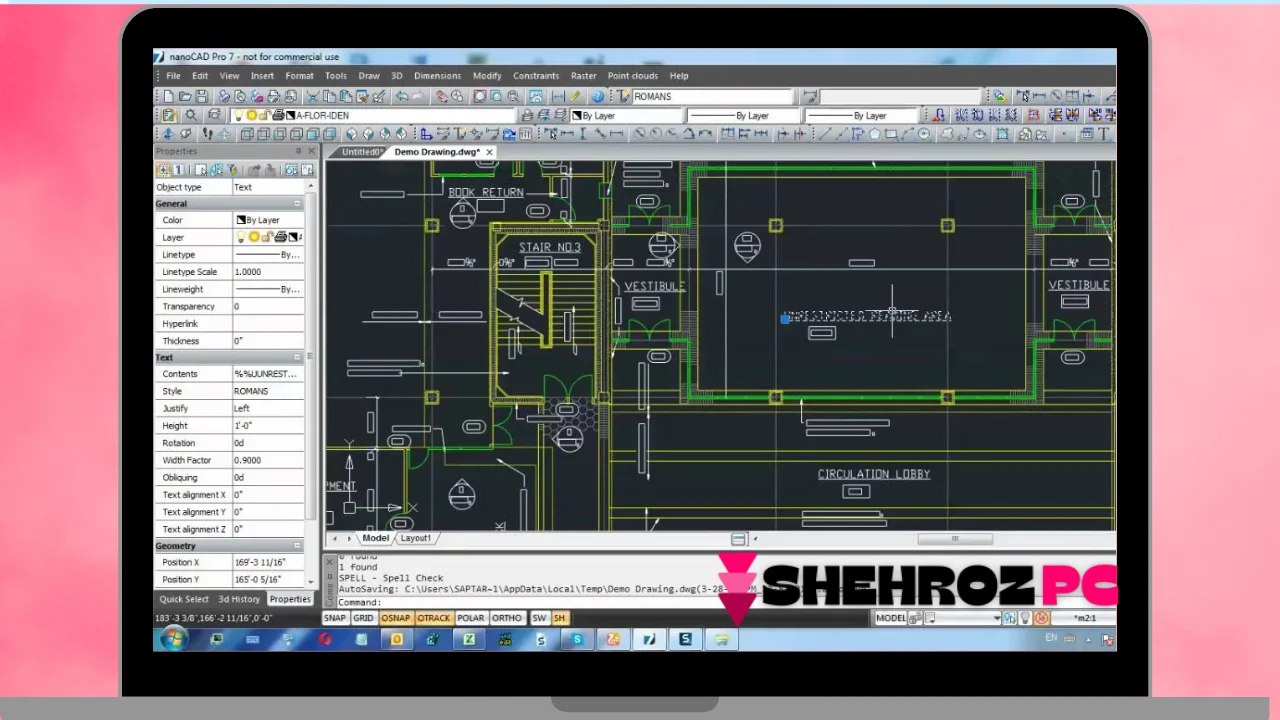Click the text style icon left of ROMANS
1280x720 pixels.
622,96
